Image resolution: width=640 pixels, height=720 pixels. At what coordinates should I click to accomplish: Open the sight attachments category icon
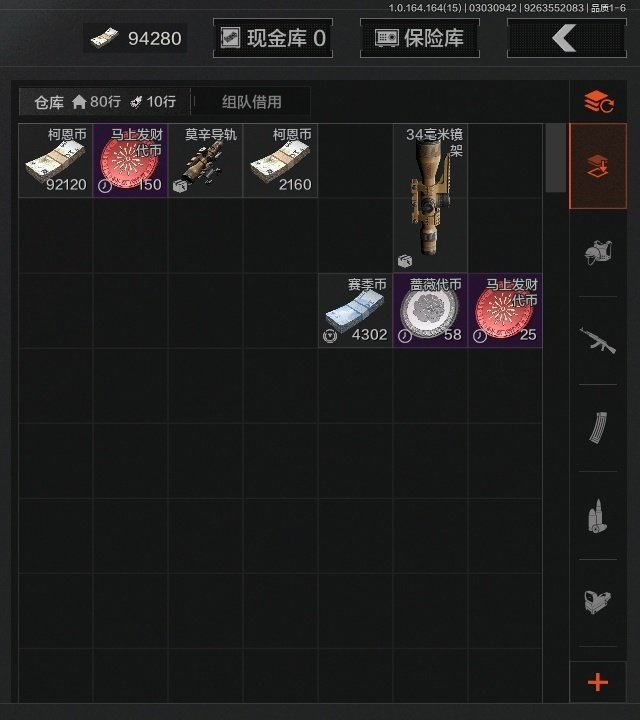click(598, 602)
